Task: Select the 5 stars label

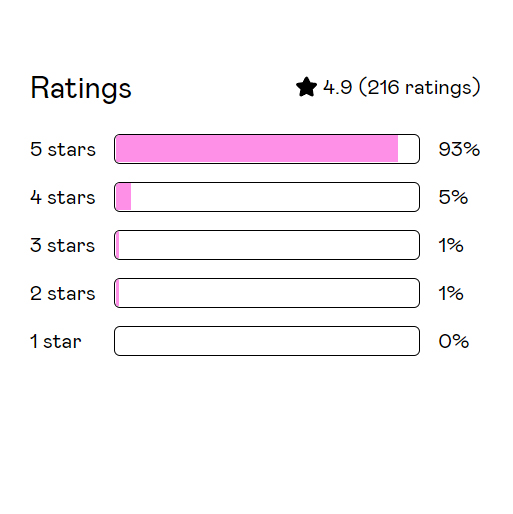Action: coord(63,149)
